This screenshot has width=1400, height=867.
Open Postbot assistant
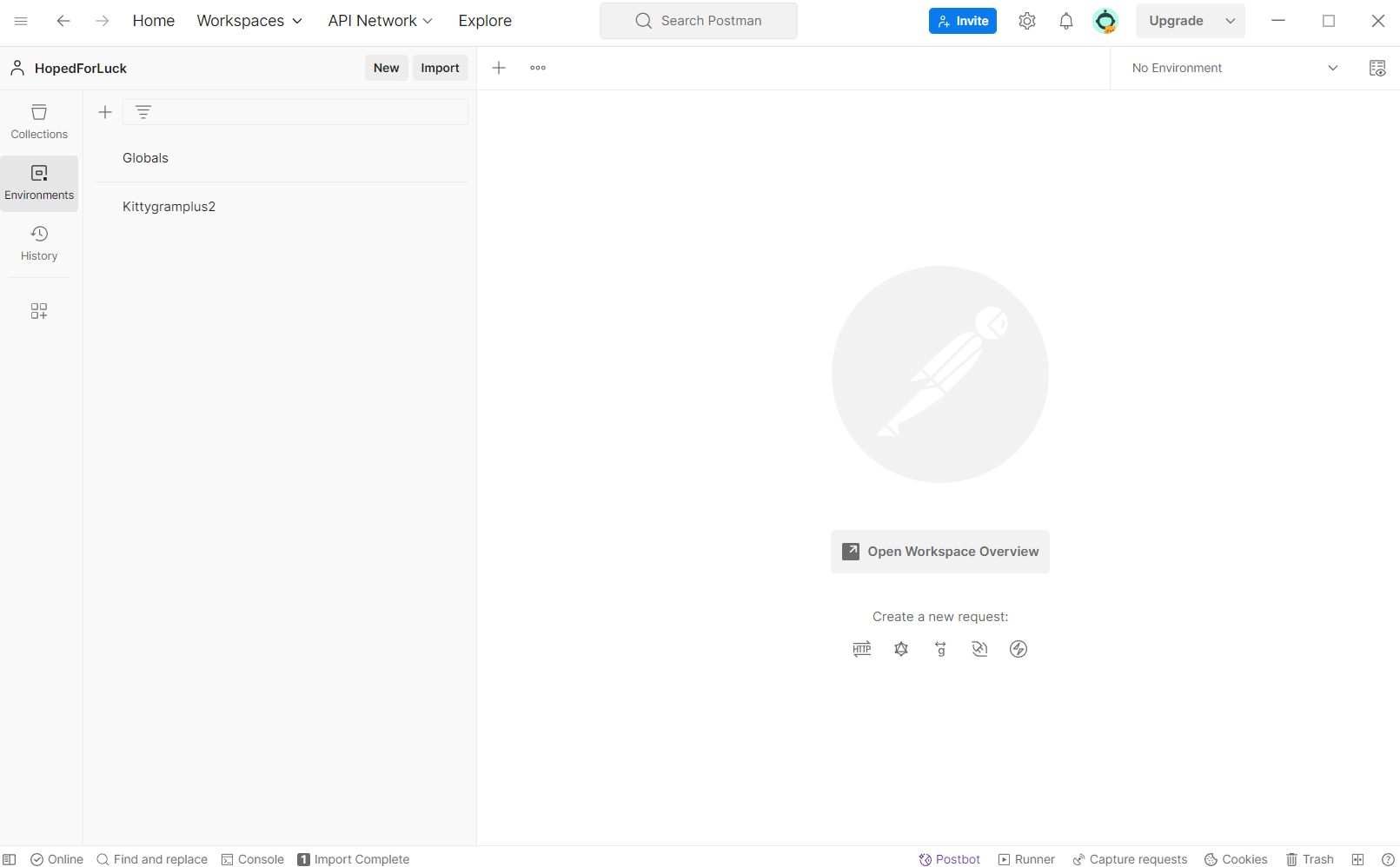950,859
